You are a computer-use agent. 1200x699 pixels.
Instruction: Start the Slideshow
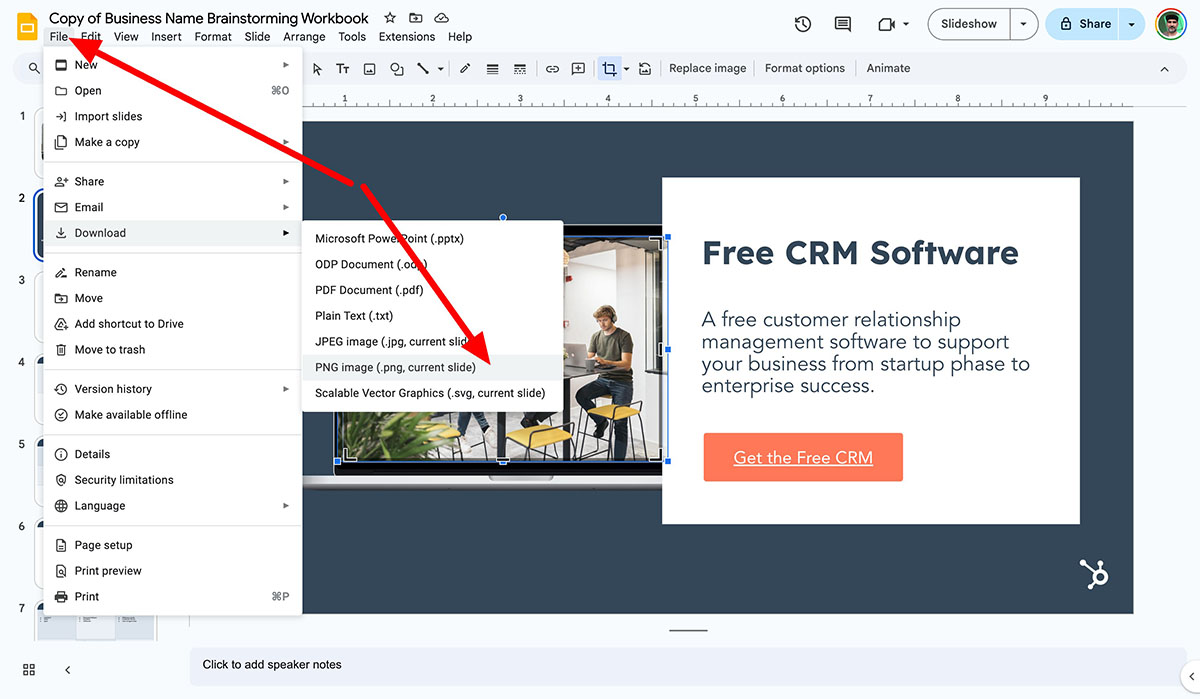(x=967, y=23)
